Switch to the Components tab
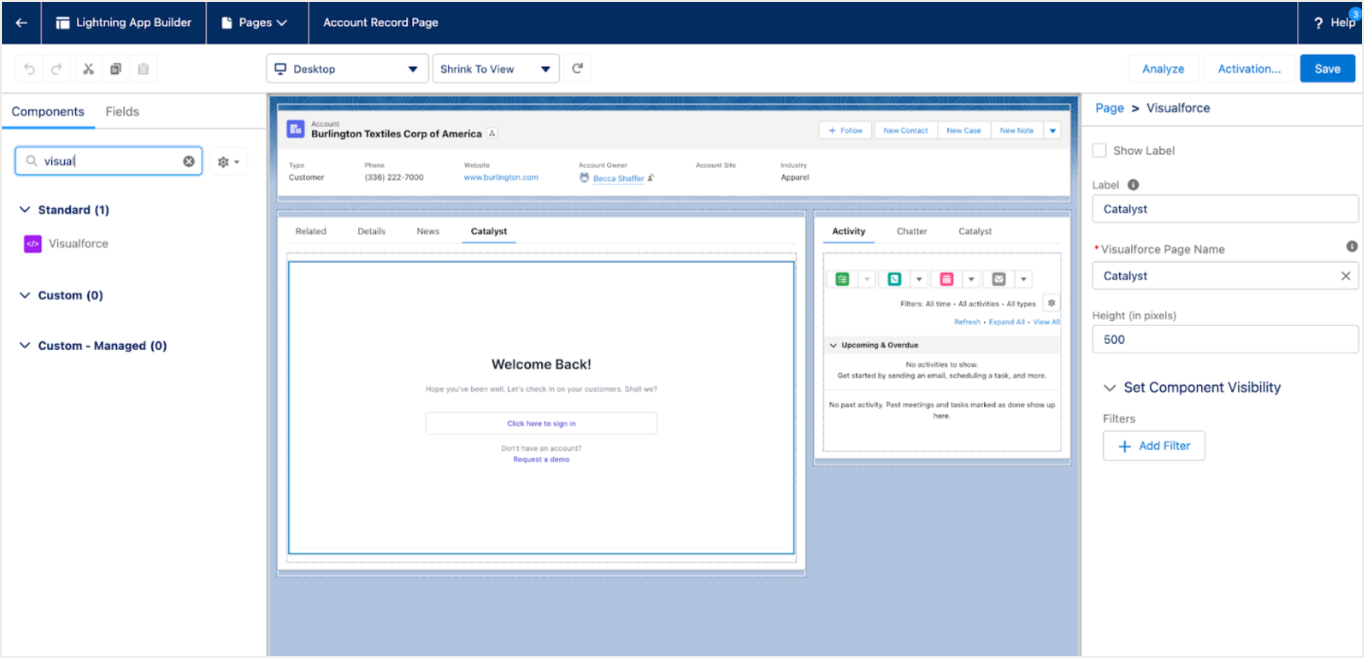Image resolution: width=1364 pixels, height=658 pixels. pyautogui.click(x=48, y=112)
